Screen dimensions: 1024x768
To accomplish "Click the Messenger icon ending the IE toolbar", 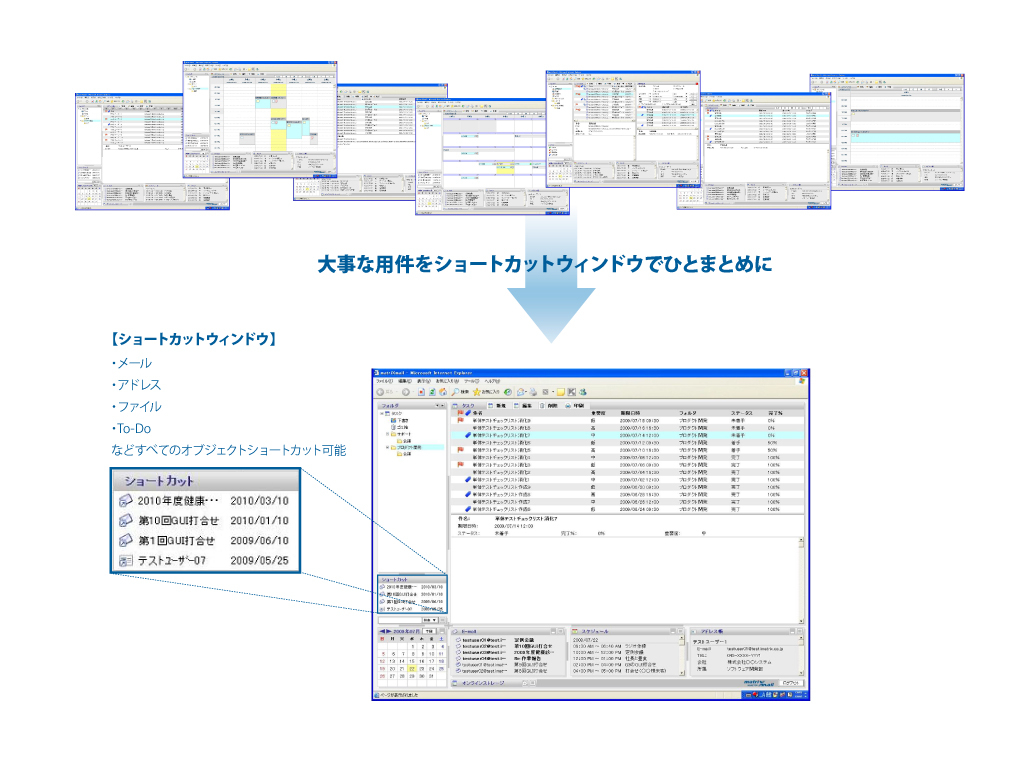I will (x=583, y=392).
